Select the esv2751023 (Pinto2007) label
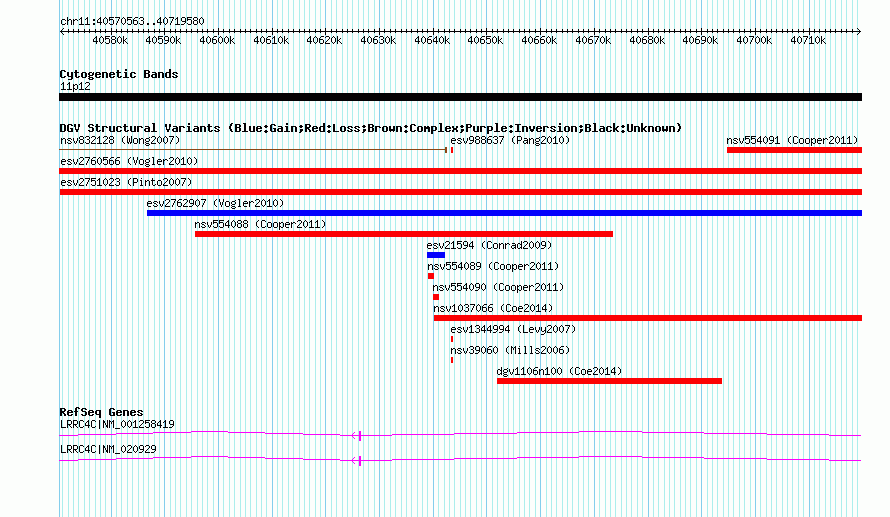This screenshot has height=517, width=890. pos(126,182)
